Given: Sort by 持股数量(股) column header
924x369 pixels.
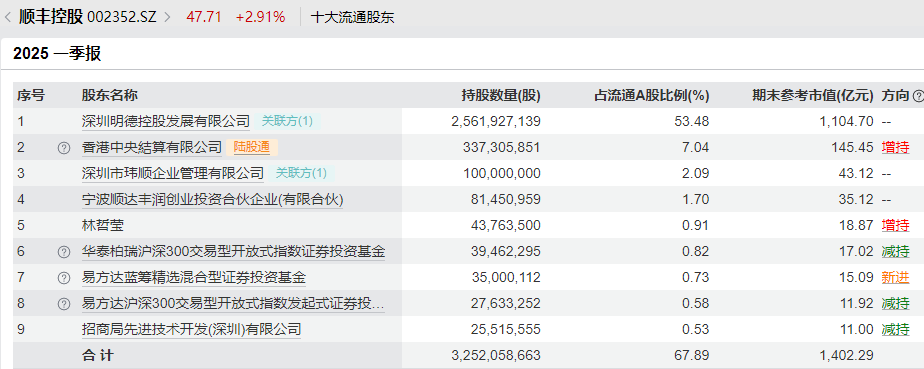Looking at the screenshot, I should coord(501,95).
